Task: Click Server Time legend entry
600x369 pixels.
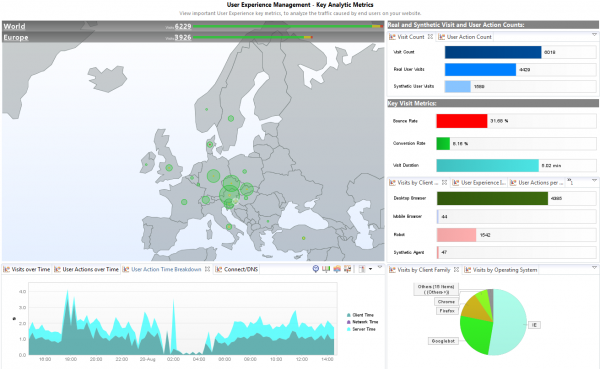Action: point(361,329)
